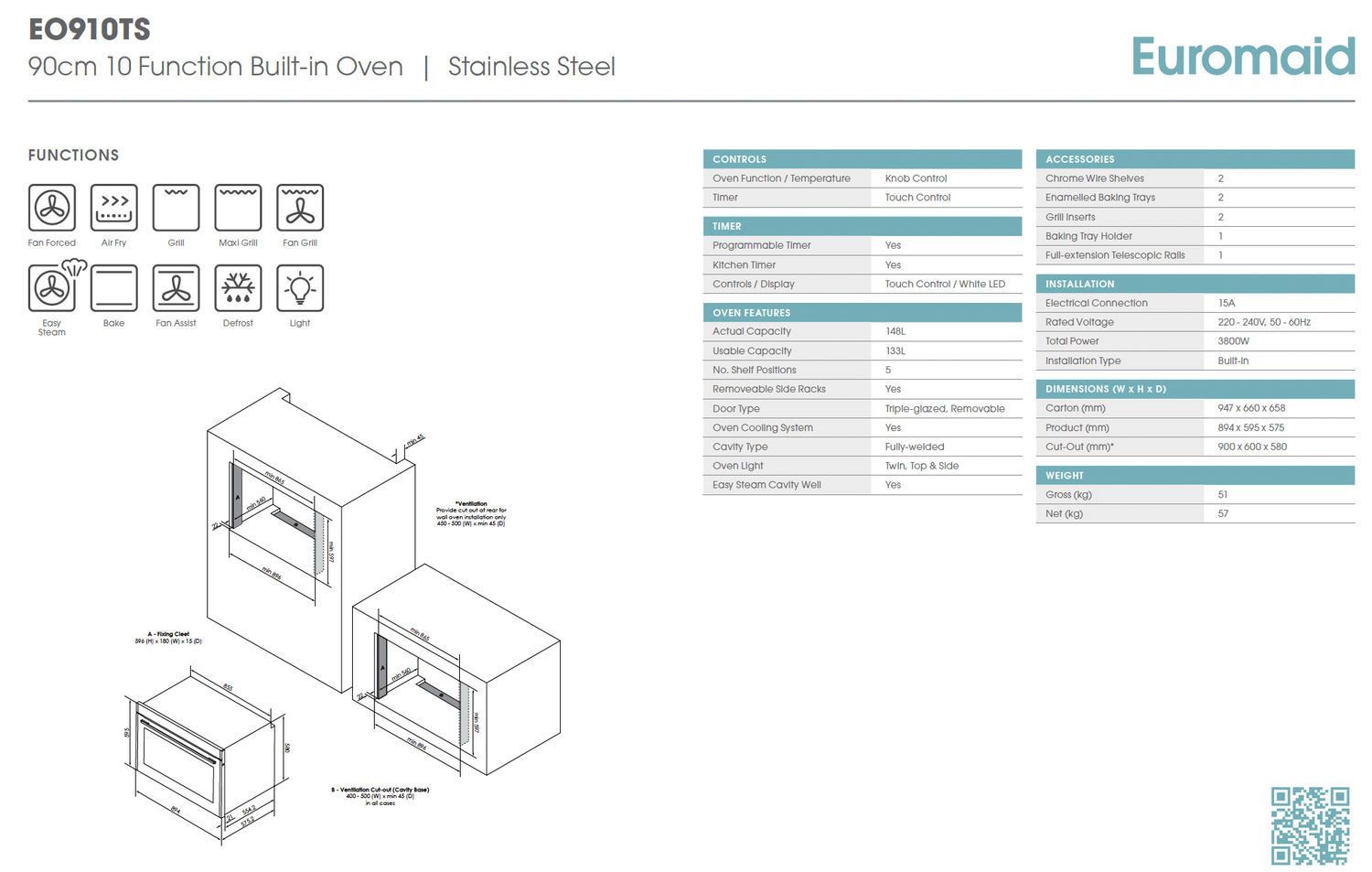
Task: Click the Fan Forced function icon
Action: click(52, 208)
